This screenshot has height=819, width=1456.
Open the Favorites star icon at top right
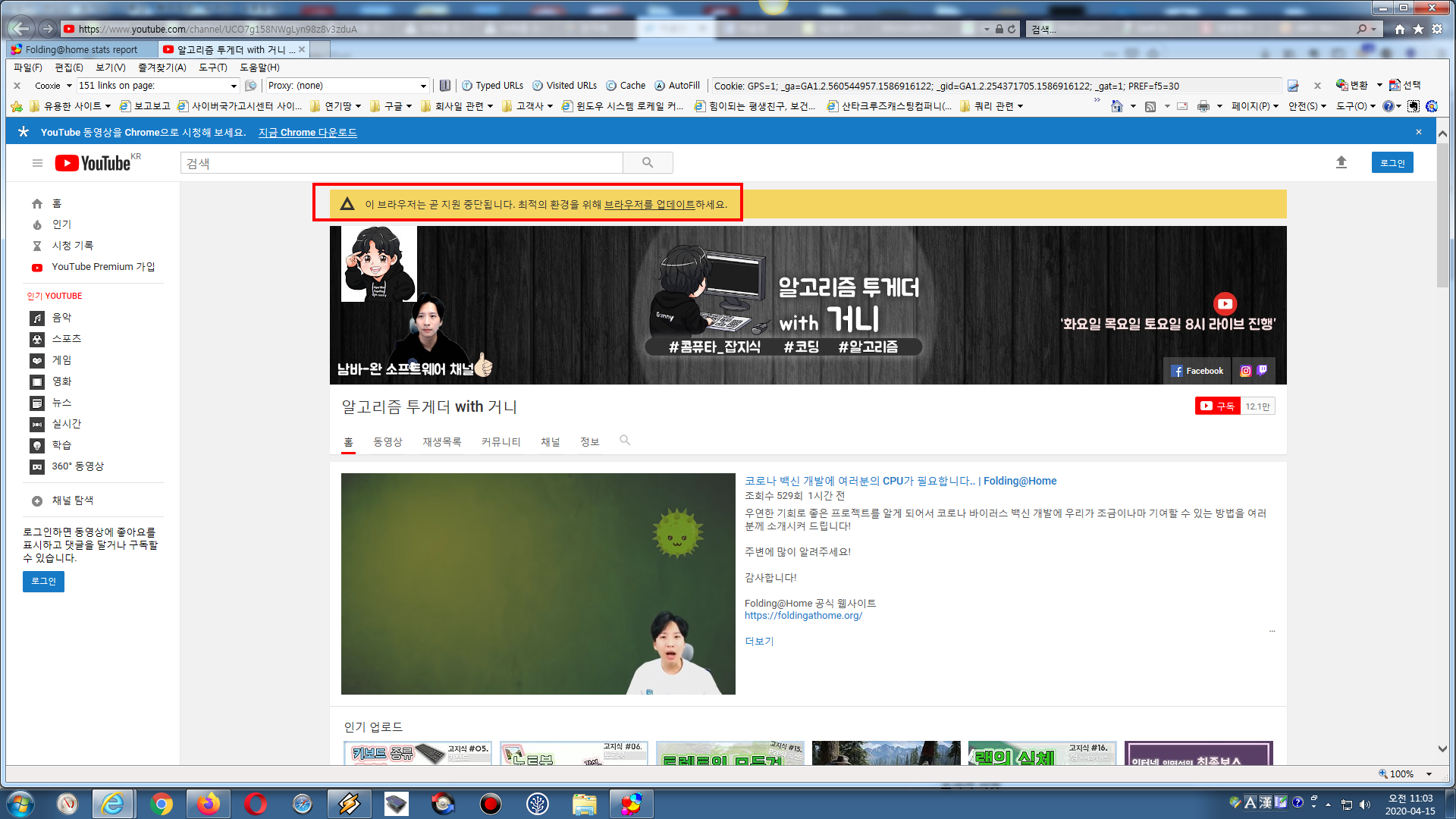coord(1418,29)
